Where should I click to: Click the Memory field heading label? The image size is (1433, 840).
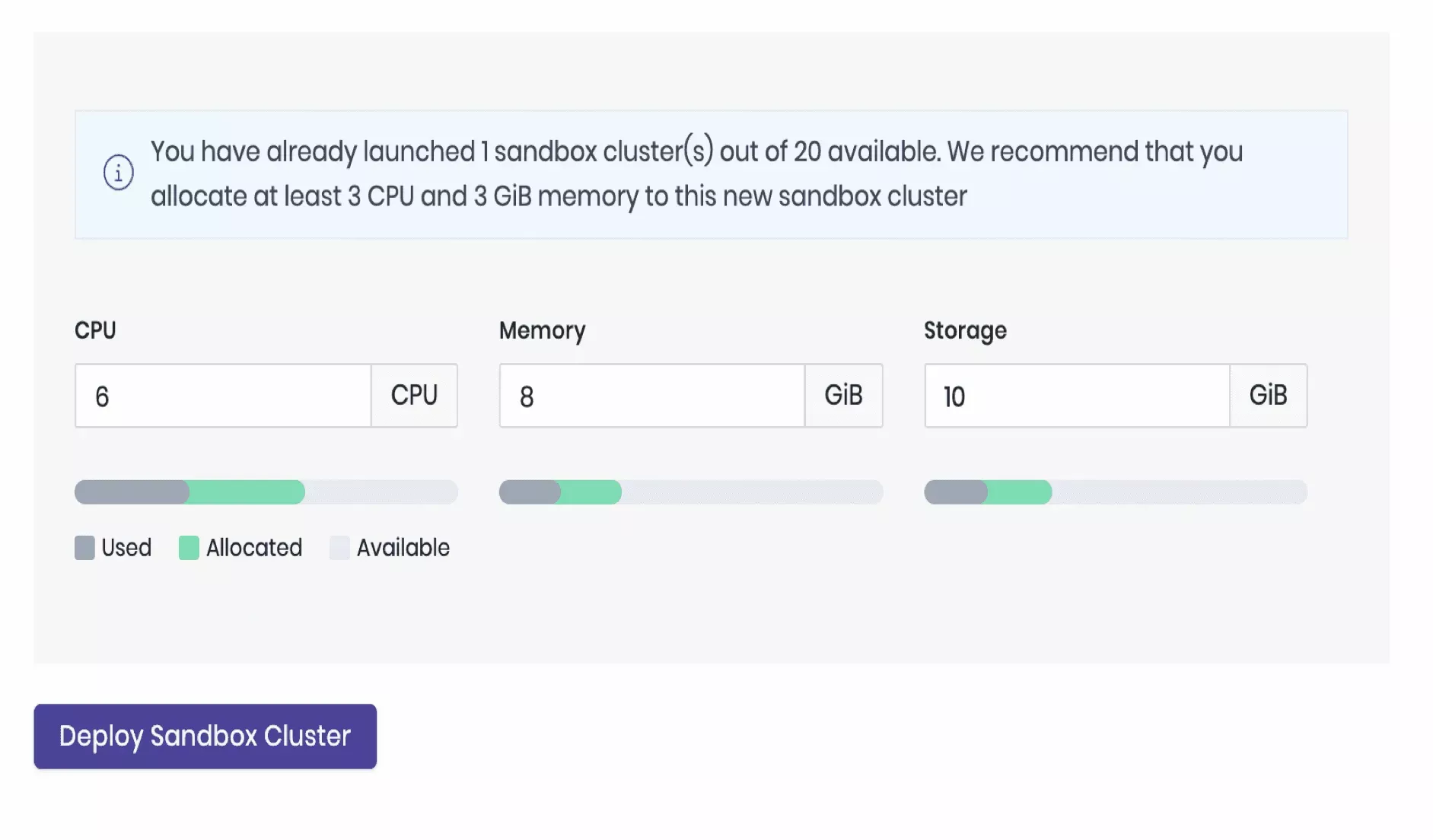[x=542, y=331]
